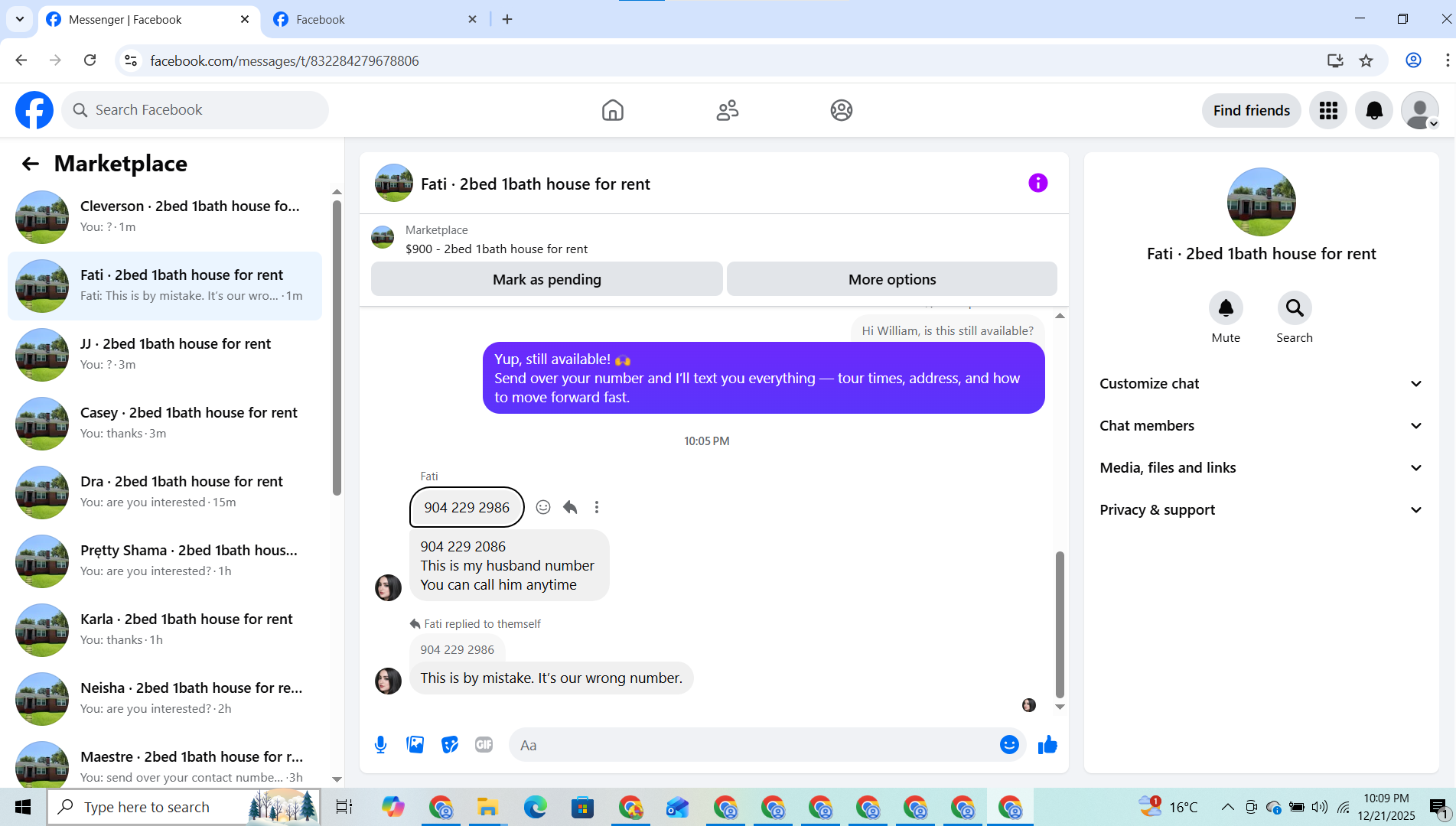Open more options for 904 229 2986 message
The width and height of the screenshot is (1456, 826).
[x=597, y=507]
